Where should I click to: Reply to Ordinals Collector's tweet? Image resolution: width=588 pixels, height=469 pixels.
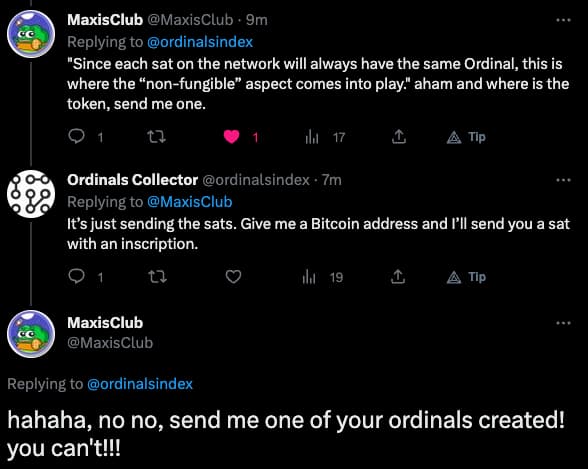[76, 277]
